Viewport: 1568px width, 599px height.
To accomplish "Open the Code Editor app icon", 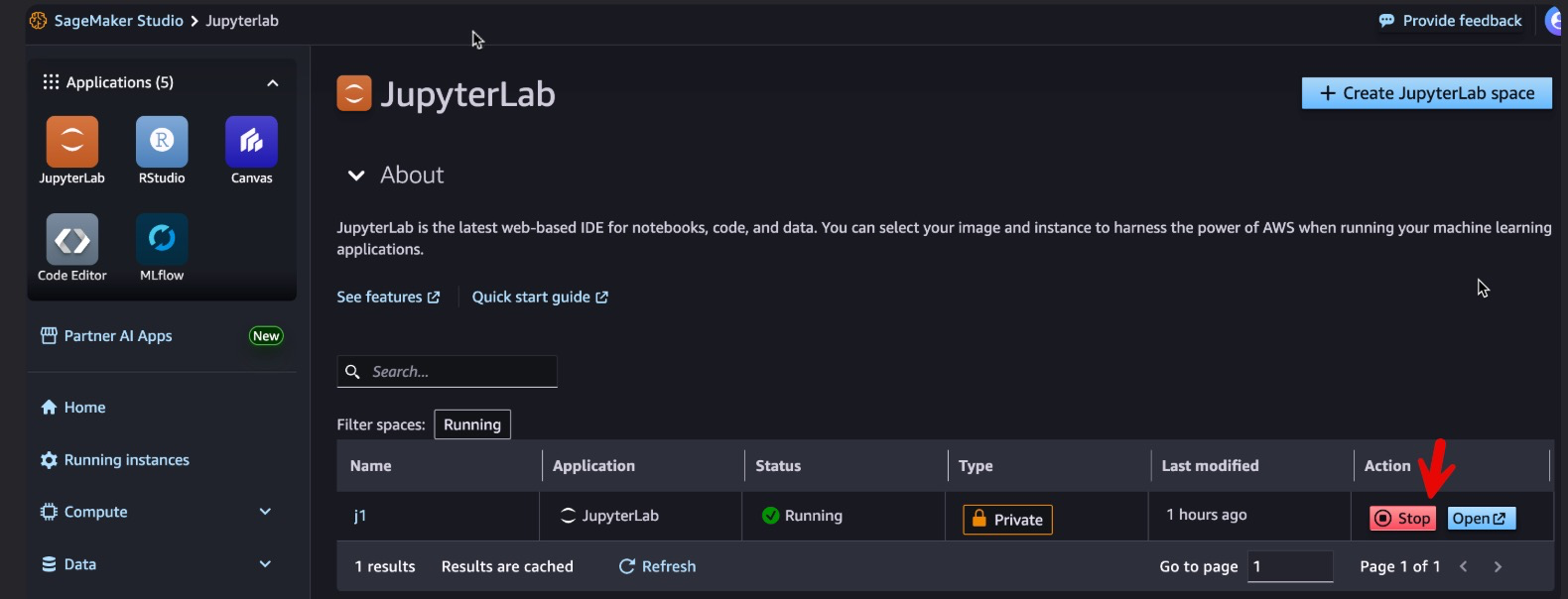I will pos(71,239).
